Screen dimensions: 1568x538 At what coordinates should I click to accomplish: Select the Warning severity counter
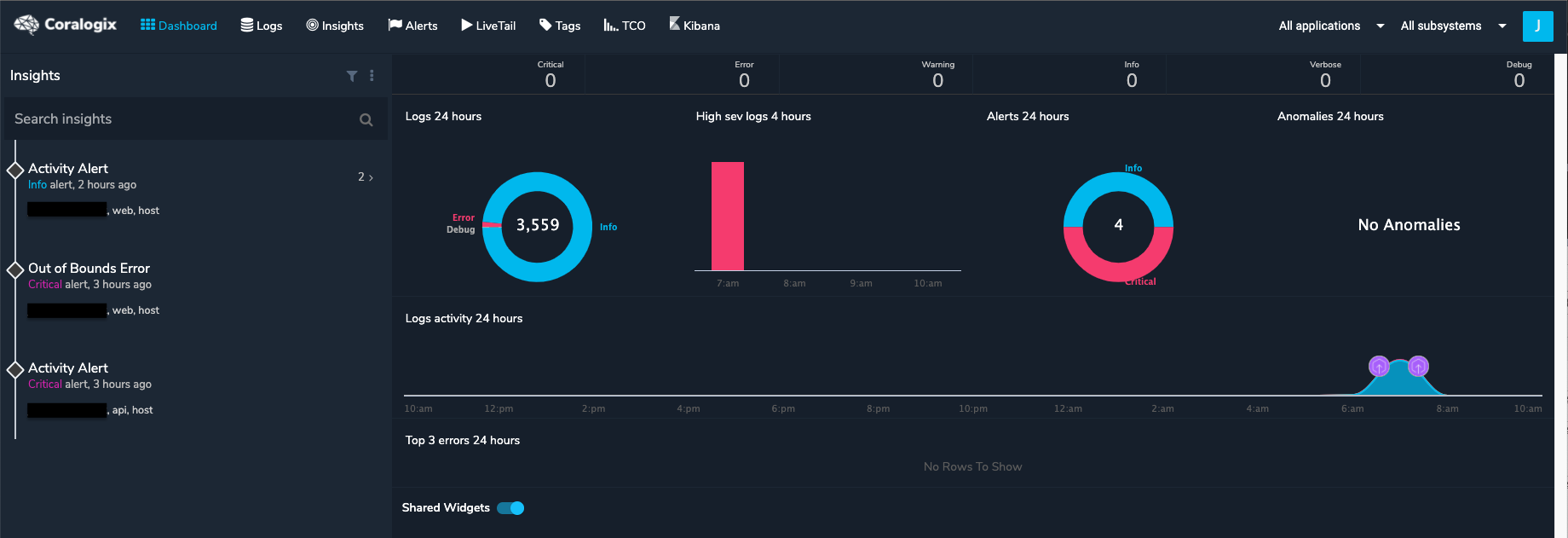937,75
